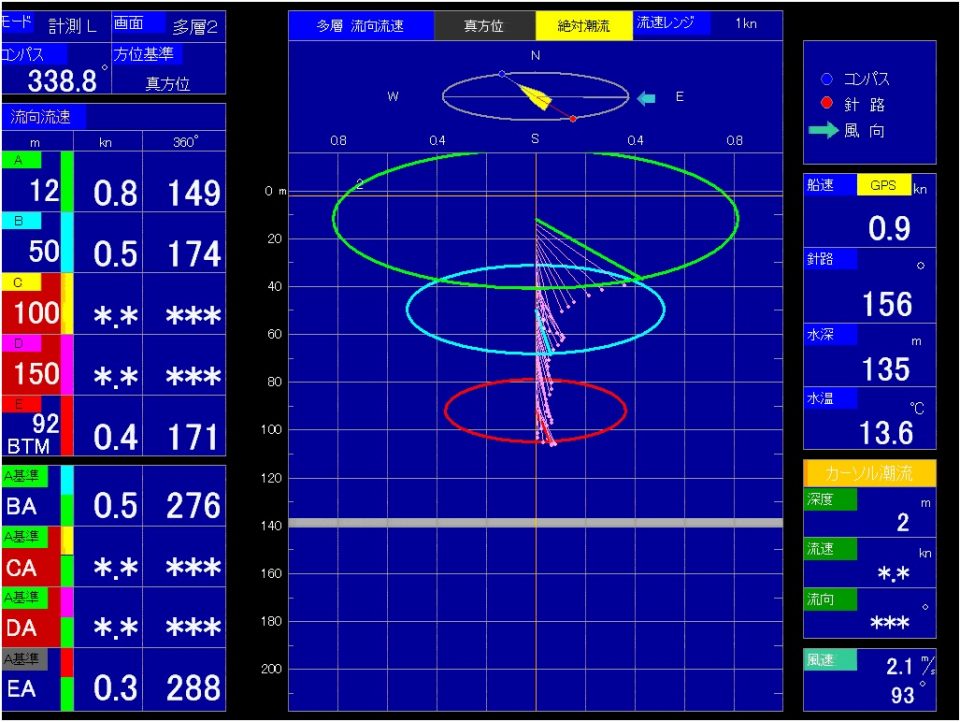Click the 多層2 screen value

pos(195,27)
